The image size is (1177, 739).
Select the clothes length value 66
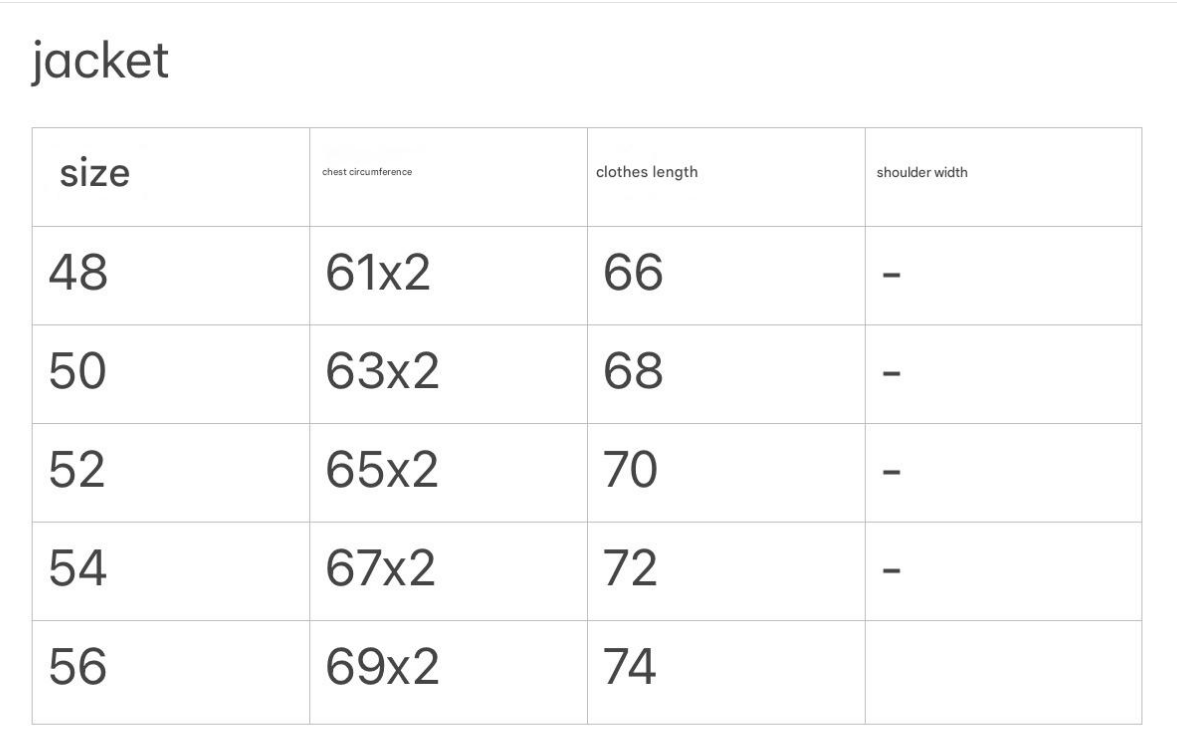point(633,273)
